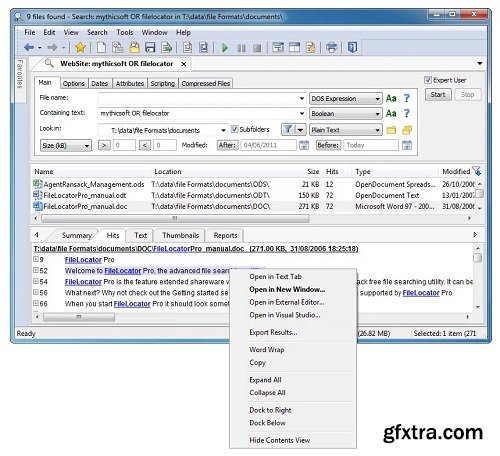Open the Size (kB) dropdown
500x456 pixels.
point(66,146)
